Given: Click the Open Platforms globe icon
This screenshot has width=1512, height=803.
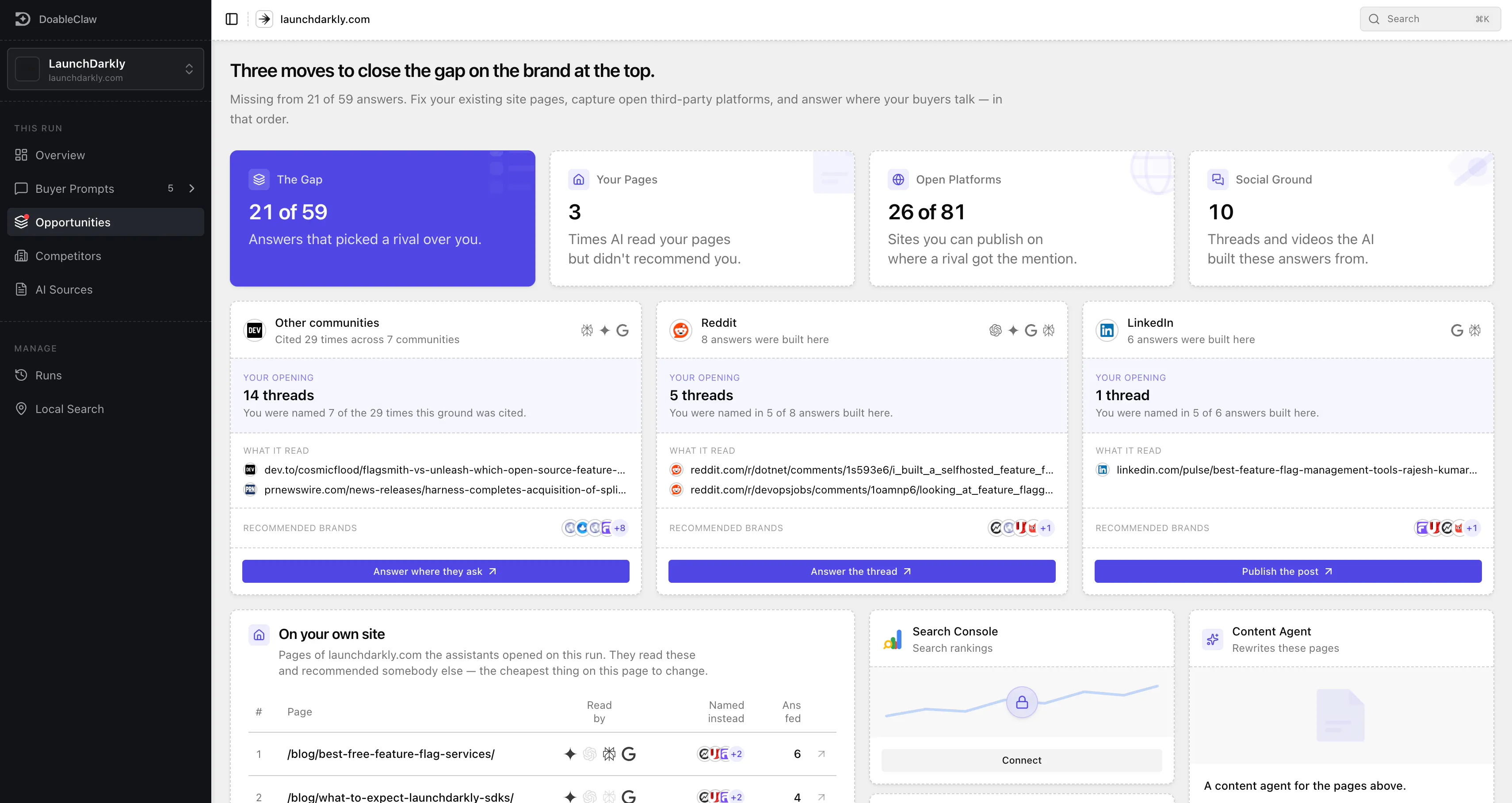Looking at the screenshot, I should [x=898, y=180].
